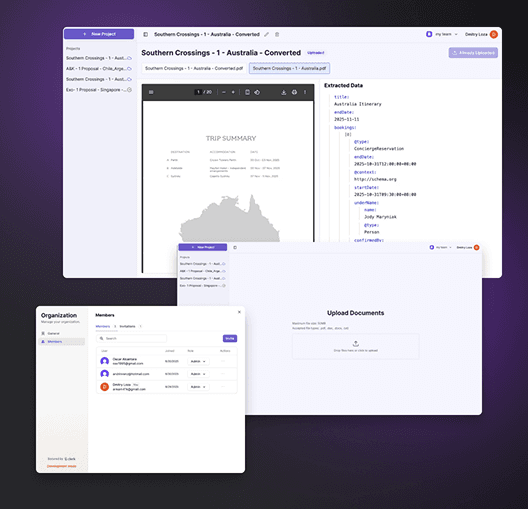Click clock icon of Exo project, upload window
The width and height of the screenshot is (528, 509).
point(224,285)
